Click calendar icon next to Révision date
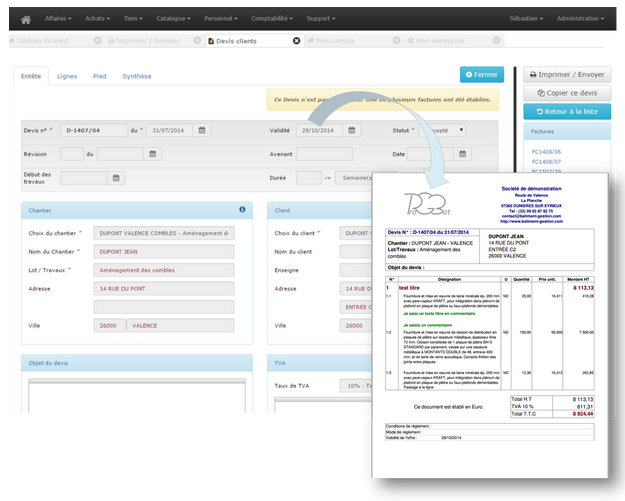The width and height of the screenshot is (625, 501). point(152,154)
